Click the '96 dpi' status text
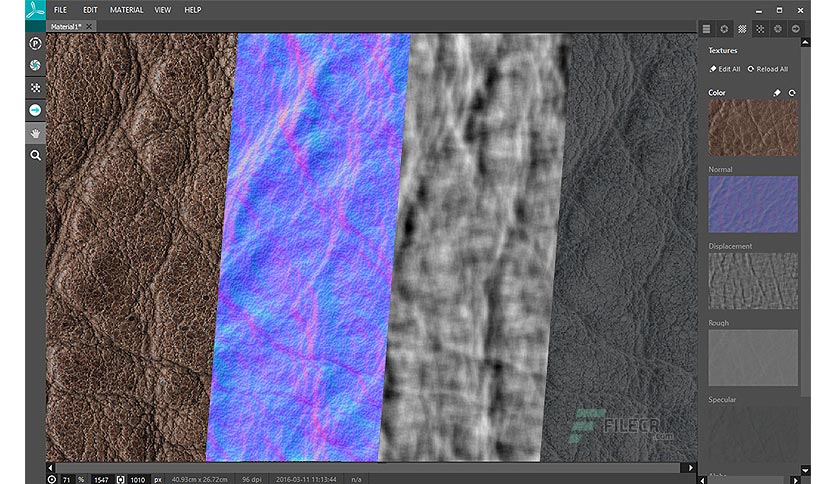Viewport: 836px width, 484px height. [251, 479]
